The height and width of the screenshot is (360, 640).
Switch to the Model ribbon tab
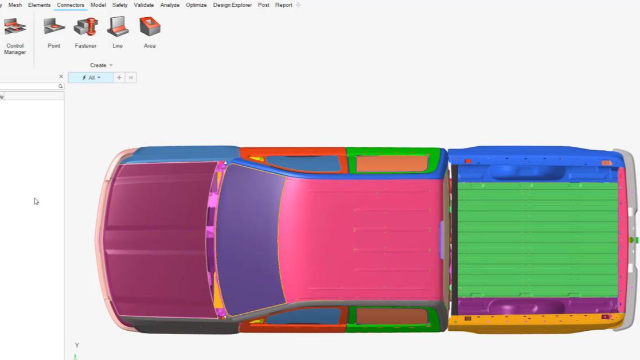coord(98,5)
